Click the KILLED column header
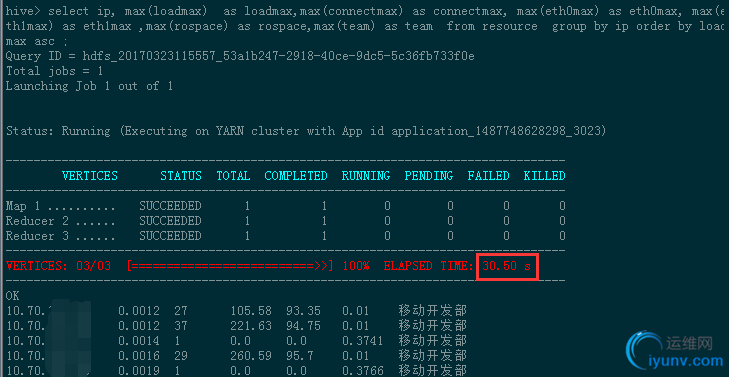The height and width of the screenshot is (377, 729). [x=544, y=176]
